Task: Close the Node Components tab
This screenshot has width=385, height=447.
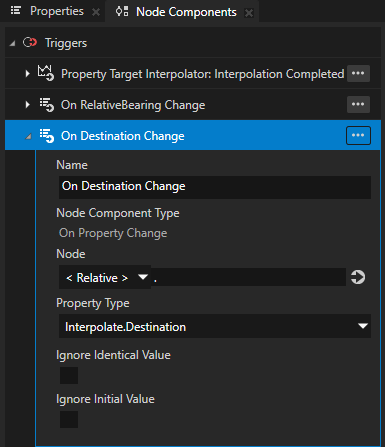Action: click(x=249, y=13)
